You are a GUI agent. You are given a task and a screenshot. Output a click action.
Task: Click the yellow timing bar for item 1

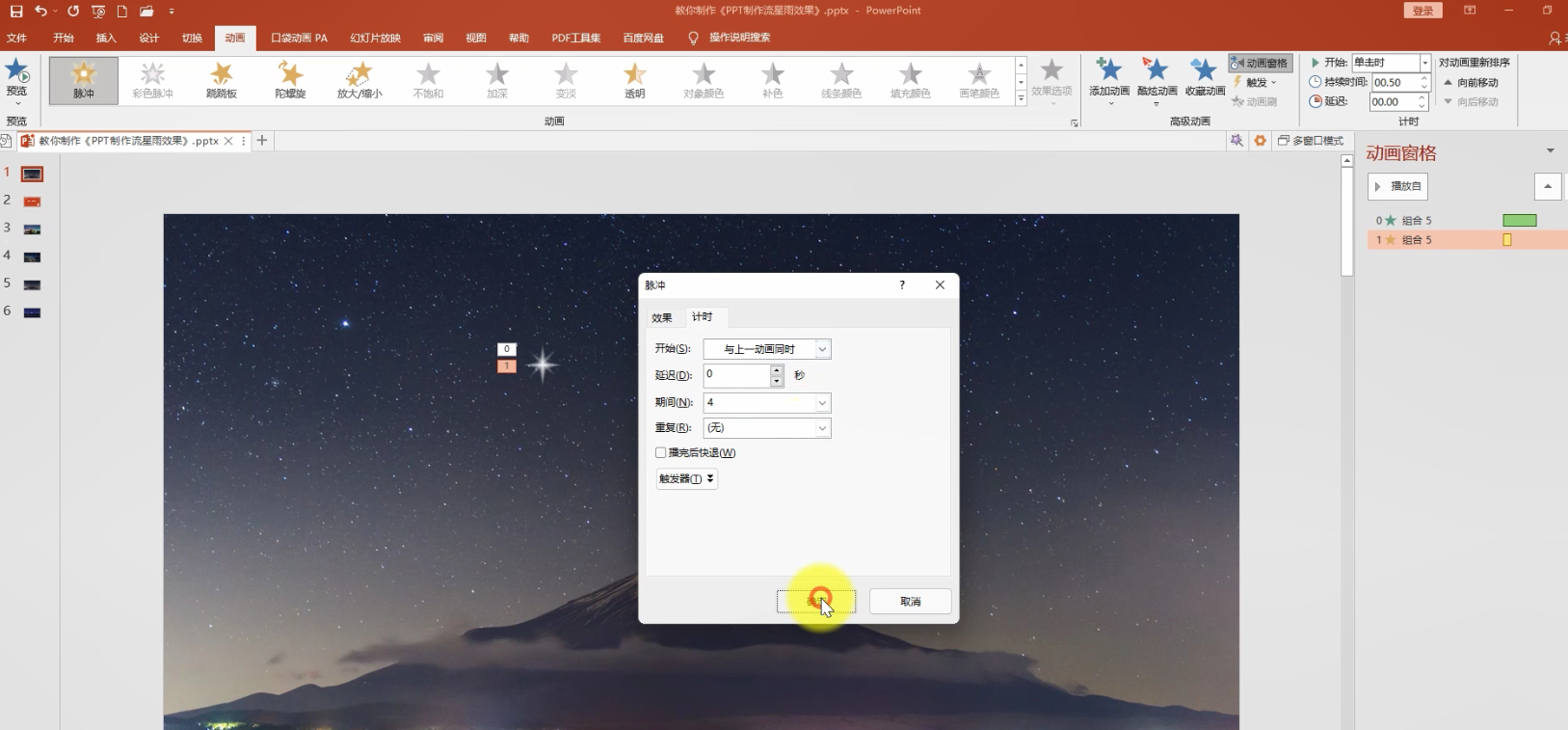pos(1507,240)
